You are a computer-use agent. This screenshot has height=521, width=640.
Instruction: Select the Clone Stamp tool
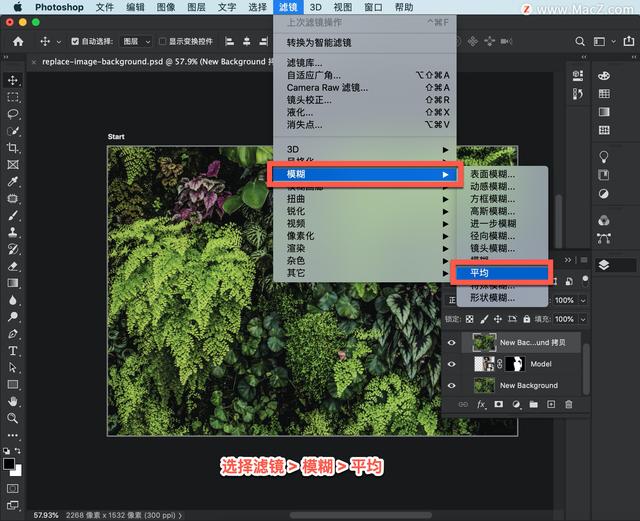pyautogui.click(x=13, y=232)
